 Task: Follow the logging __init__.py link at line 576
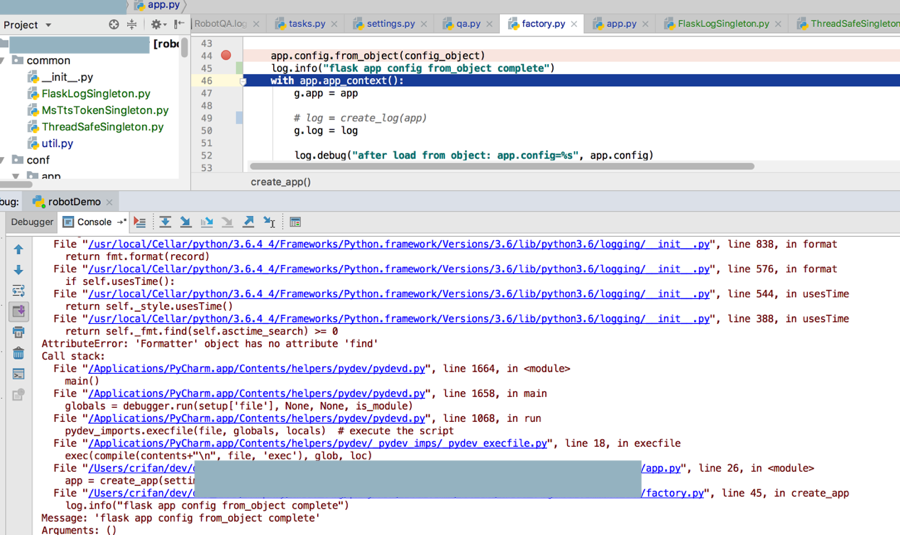click(x=398, y=269)
